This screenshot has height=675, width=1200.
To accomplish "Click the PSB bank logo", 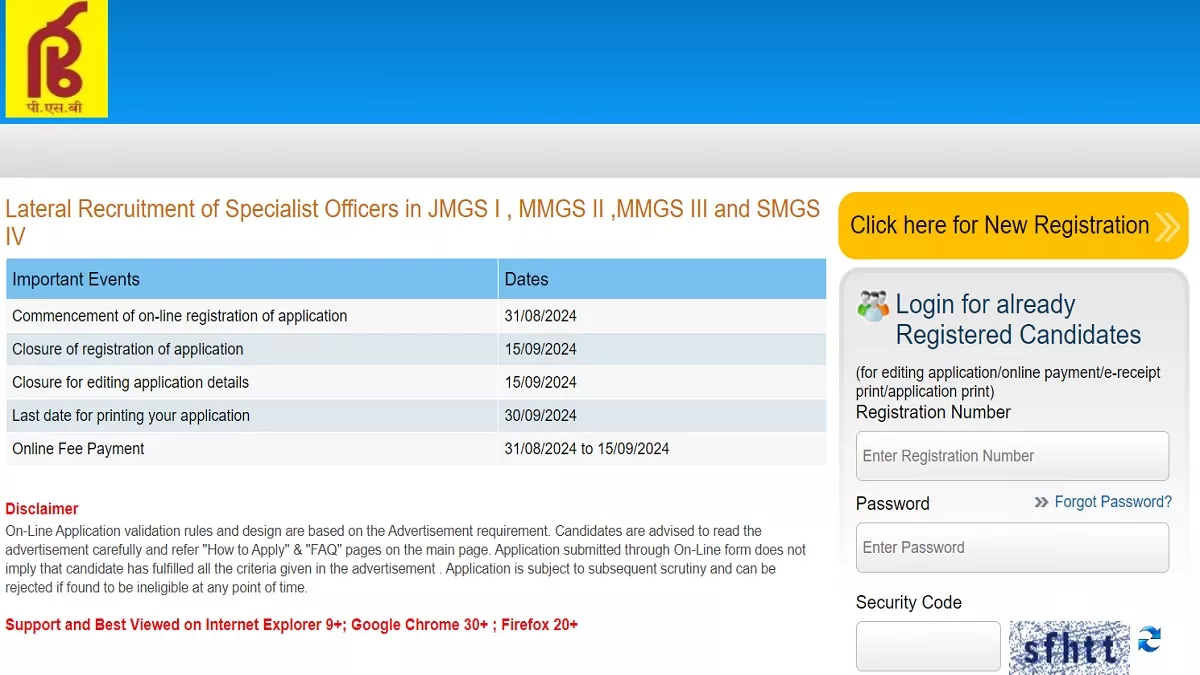I will coord(57,59).
